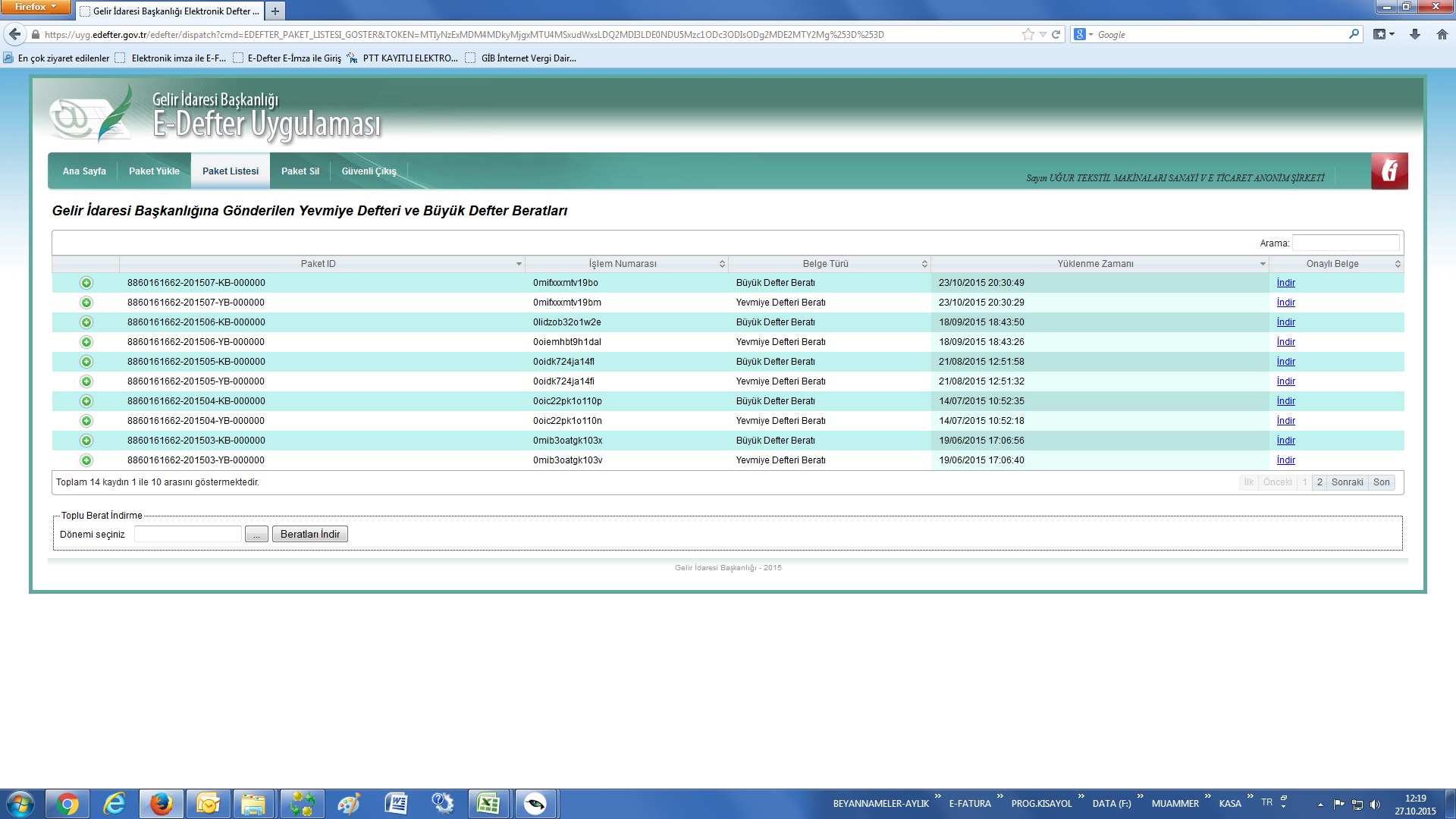The image size is (1456, 819).
Task: Click the red information icon in header
Action: point(1389,171)
